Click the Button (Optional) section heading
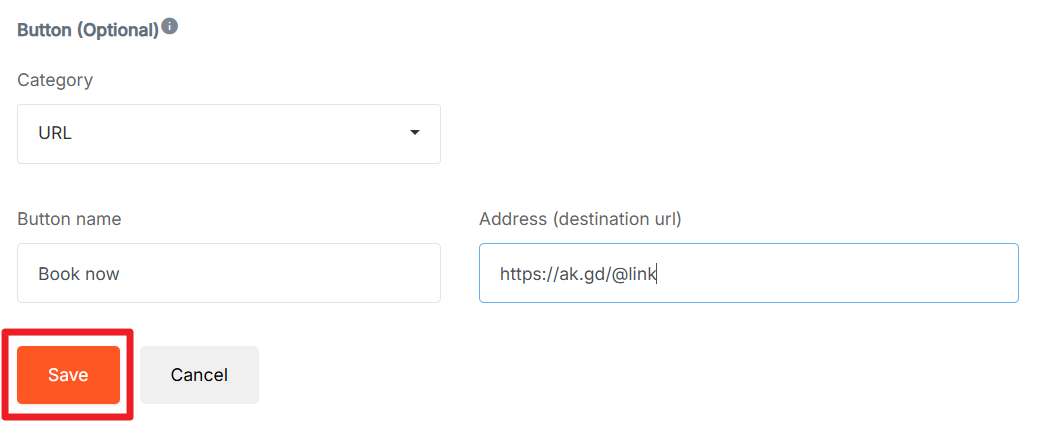This screenshot has width=1043, height=422. tap(88, 30)
